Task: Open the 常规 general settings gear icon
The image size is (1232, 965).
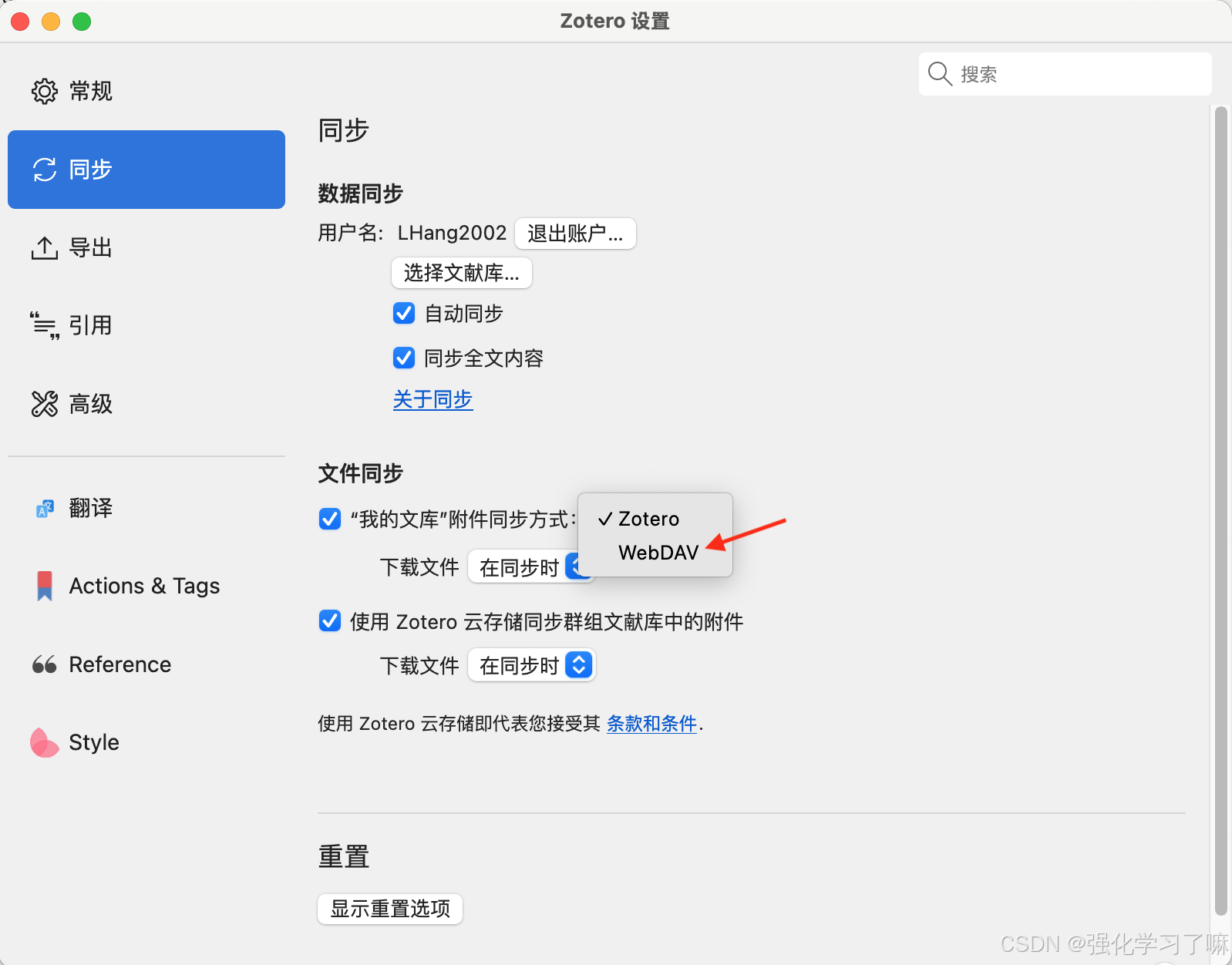Action: point(45,91)
